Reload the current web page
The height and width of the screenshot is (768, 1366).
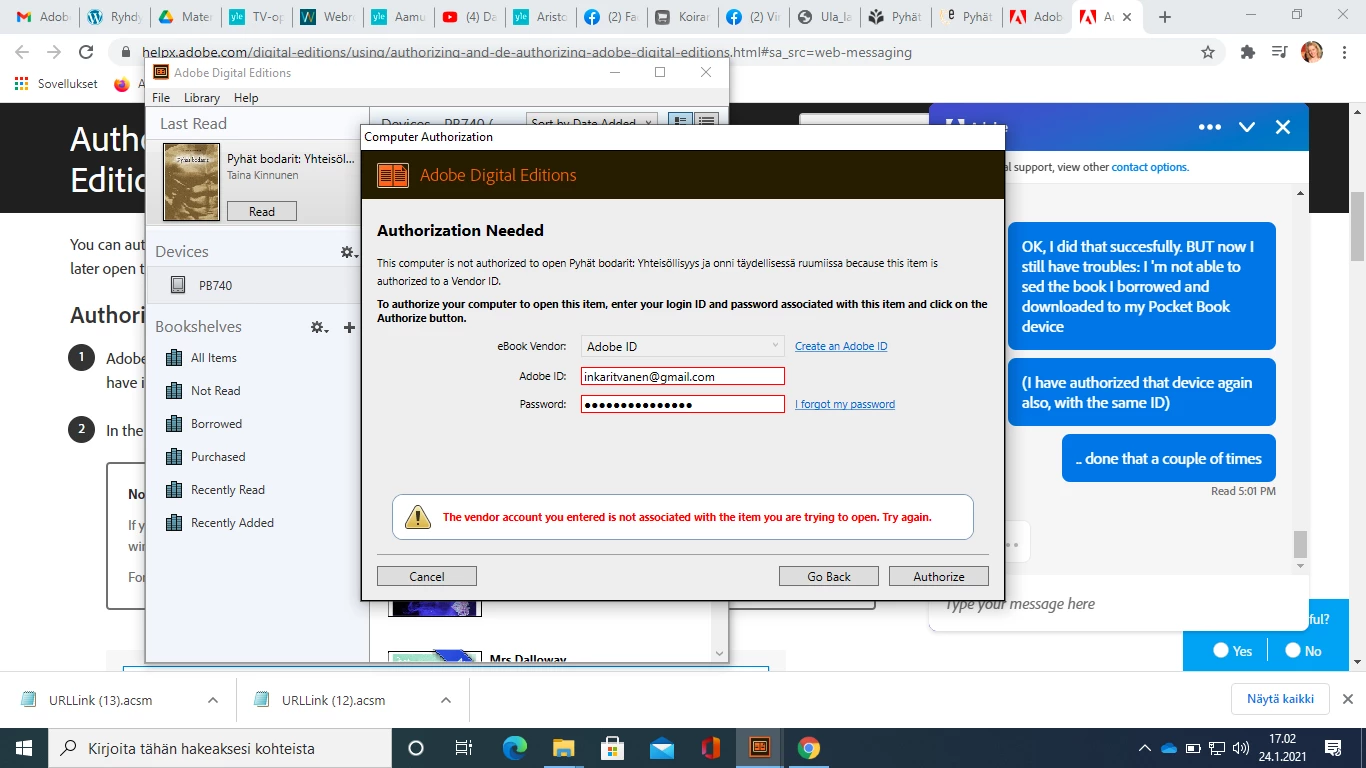pyautogui.click(x=86, y=52)
